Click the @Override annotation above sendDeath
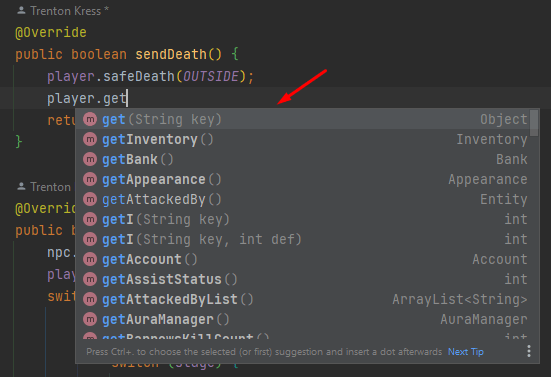Viewport: 551px width, 377px height. (x=51, y=33)
